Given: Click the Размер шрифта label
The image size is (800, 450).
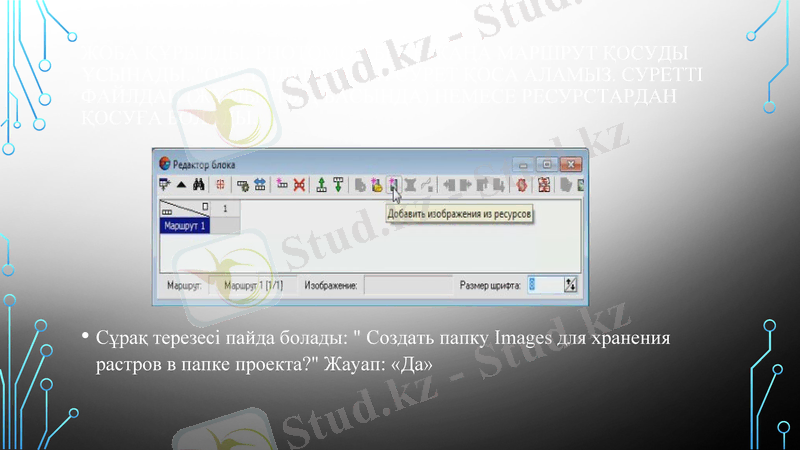Looking at the screenshot, I should pos(490,286).
